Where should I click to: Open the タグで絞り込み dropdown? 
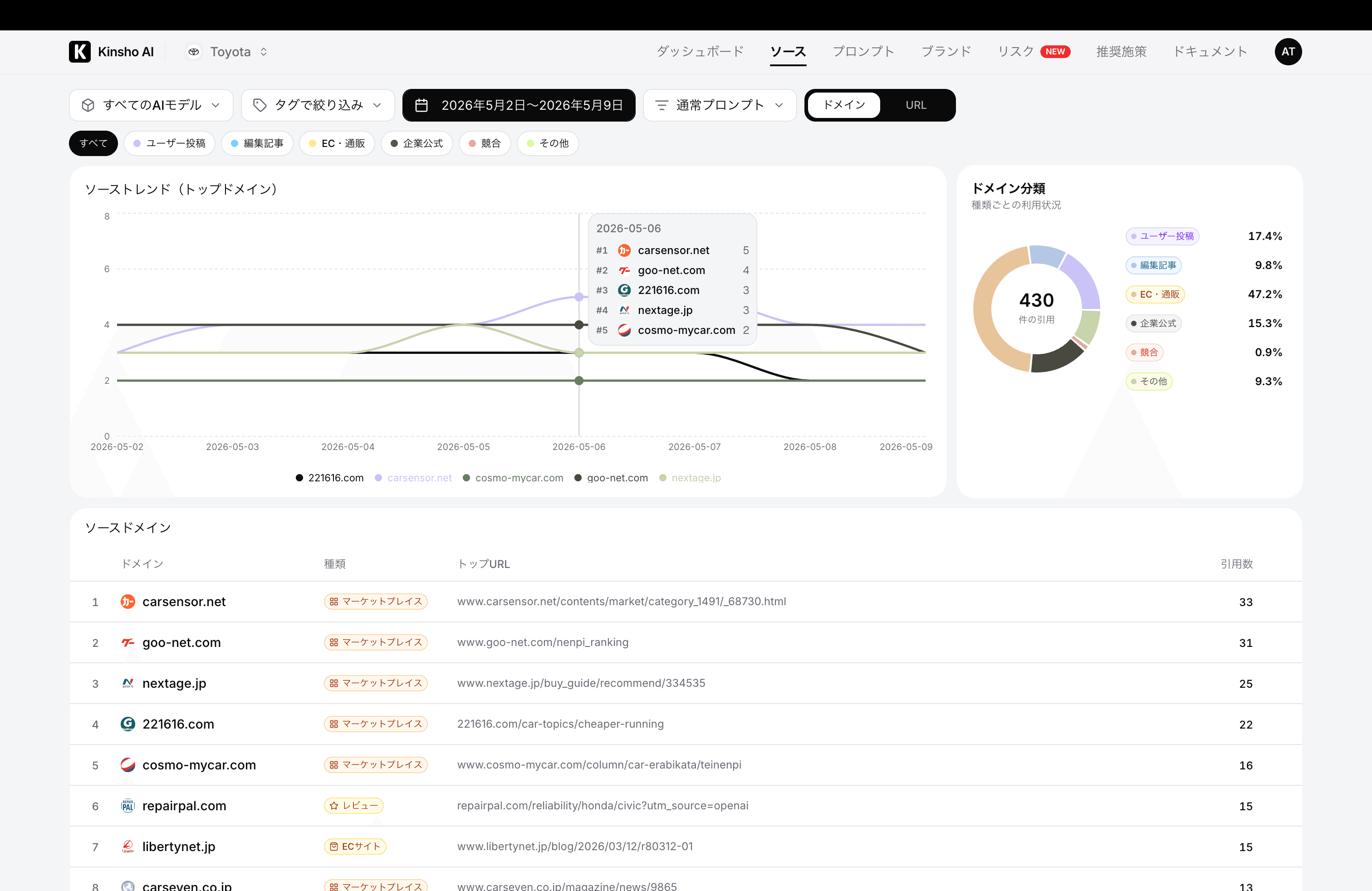click(318, 105)
